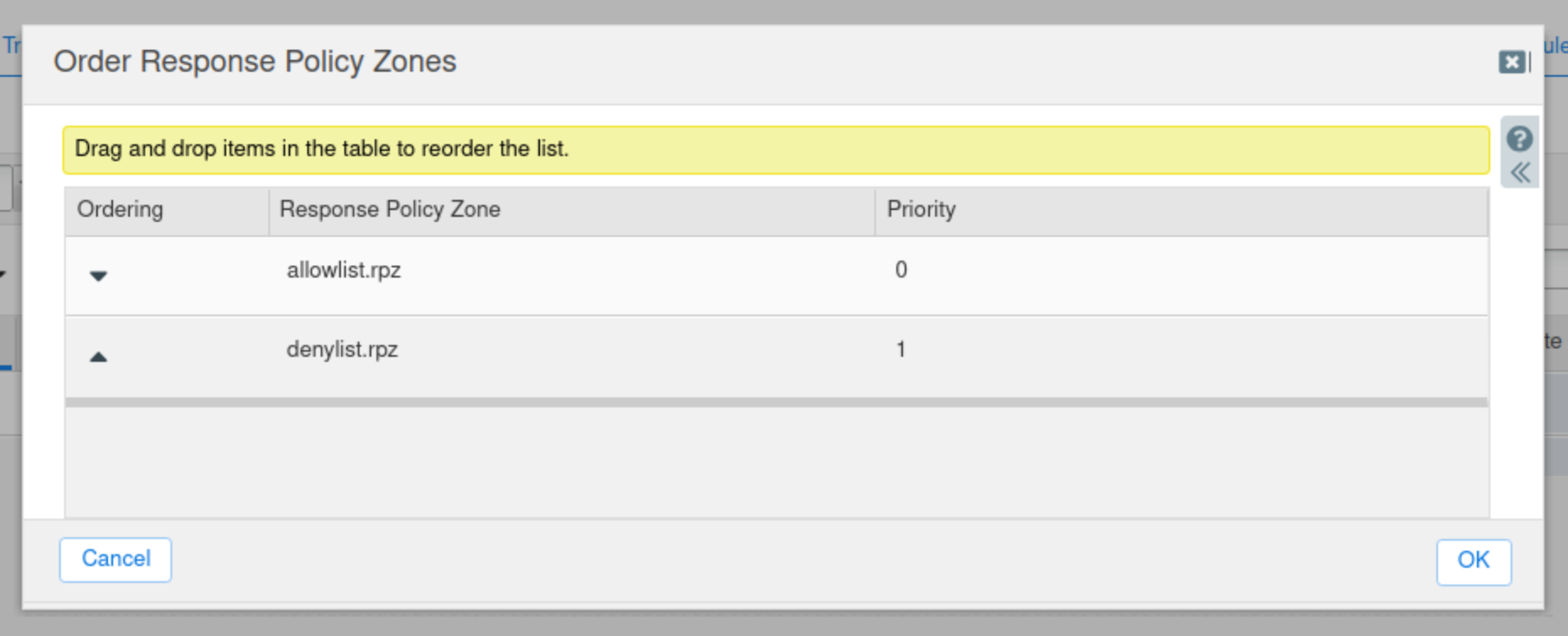1568x636 pixels.
Task: Click the partially hidden "Tr" tab at left
Action: [11, 46]
